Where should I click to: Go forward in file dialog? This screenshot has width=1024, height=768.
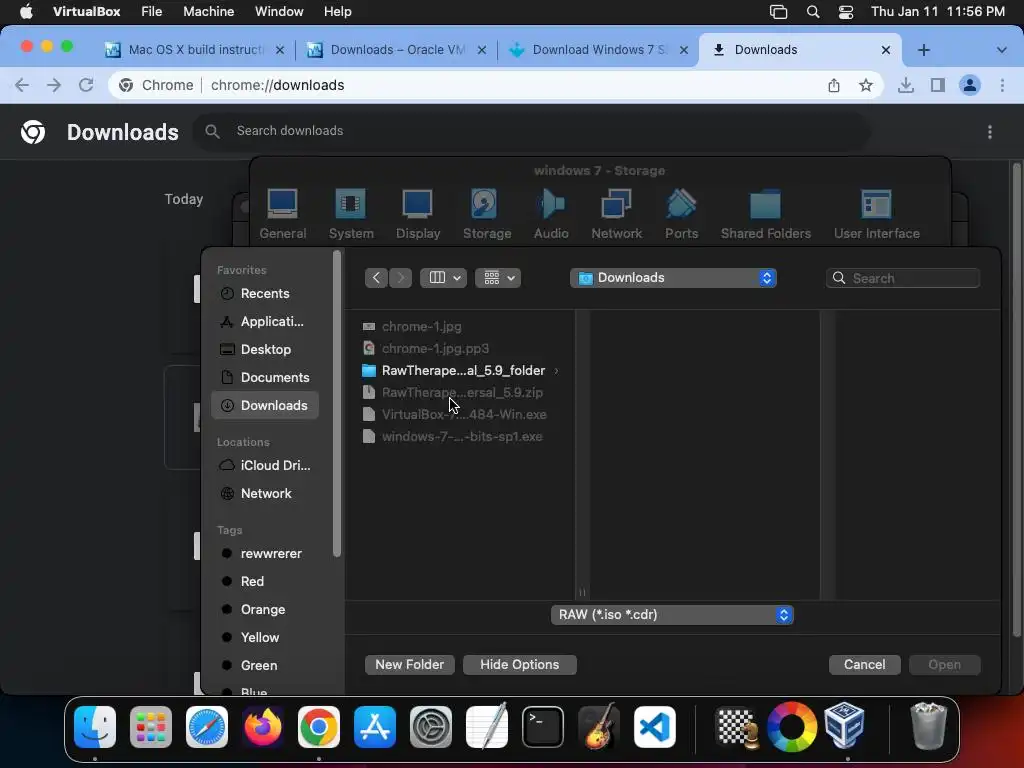coord(401,278)
